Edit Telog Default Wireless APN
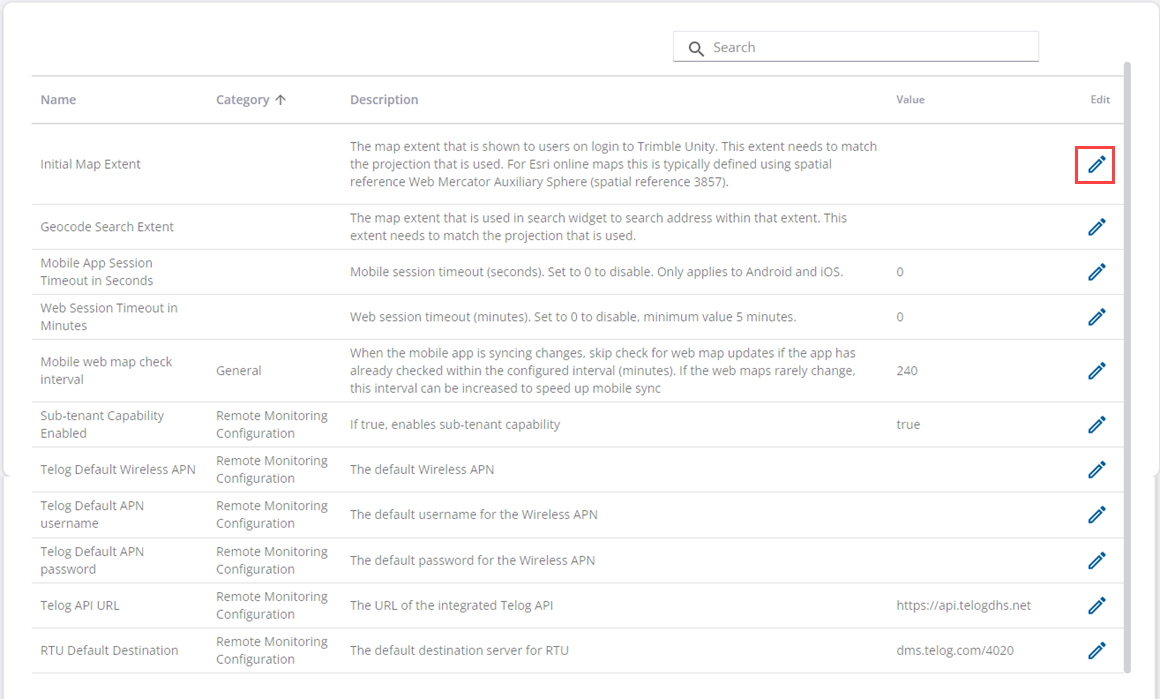This screenshot has height=699, width=1160. (1096, 469)
